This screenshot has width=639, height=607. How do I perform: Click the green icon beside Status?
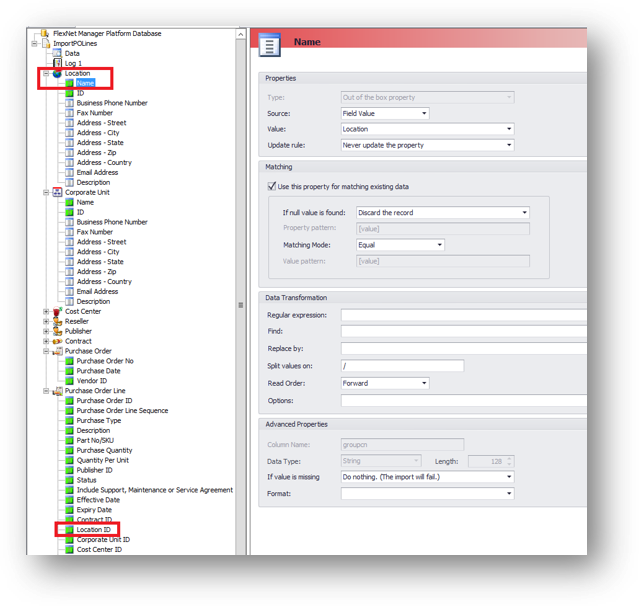point(69,480)
